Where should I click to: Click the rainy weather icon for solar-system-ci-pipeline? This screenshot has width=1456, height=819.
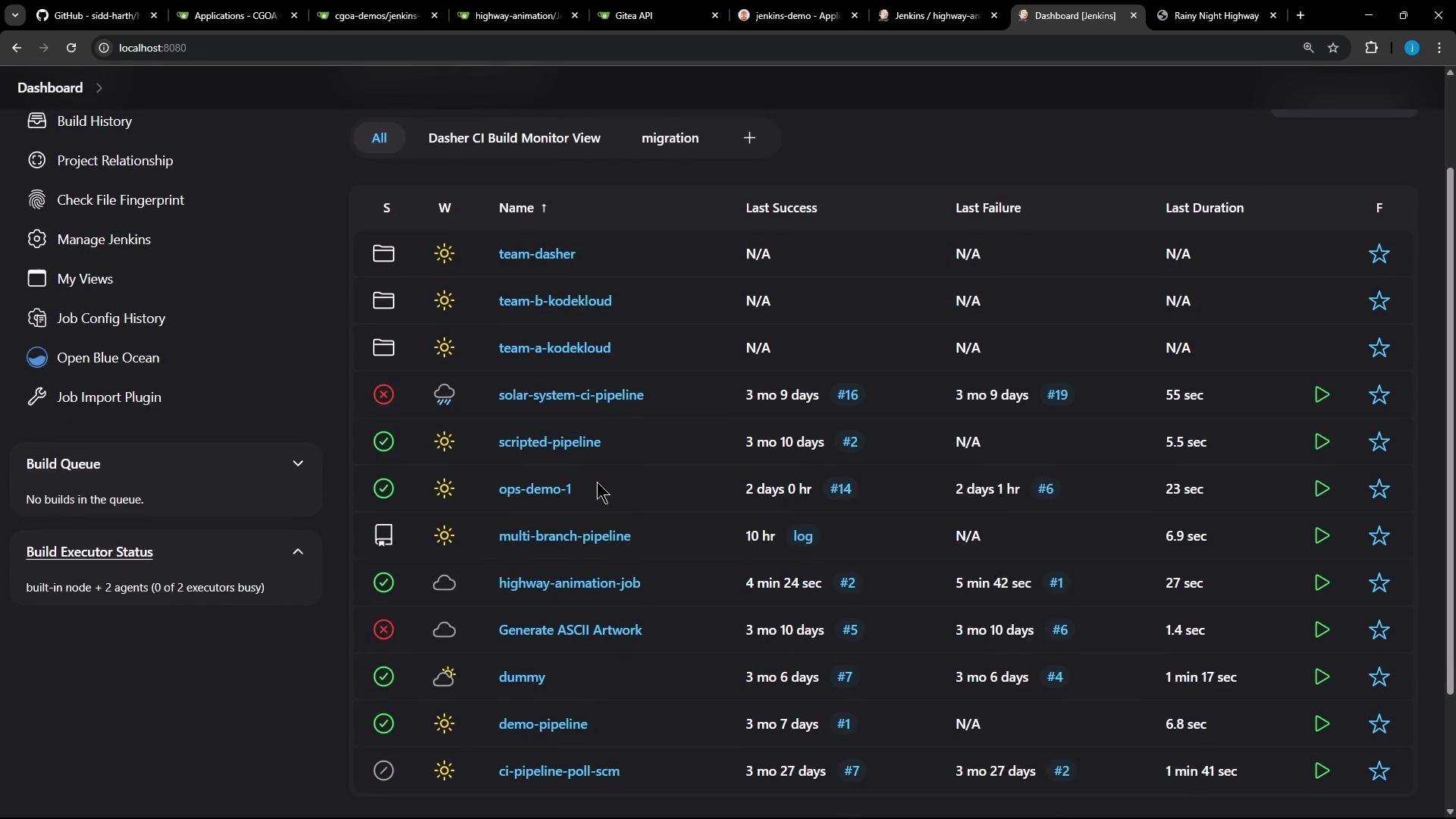(444, 395)
